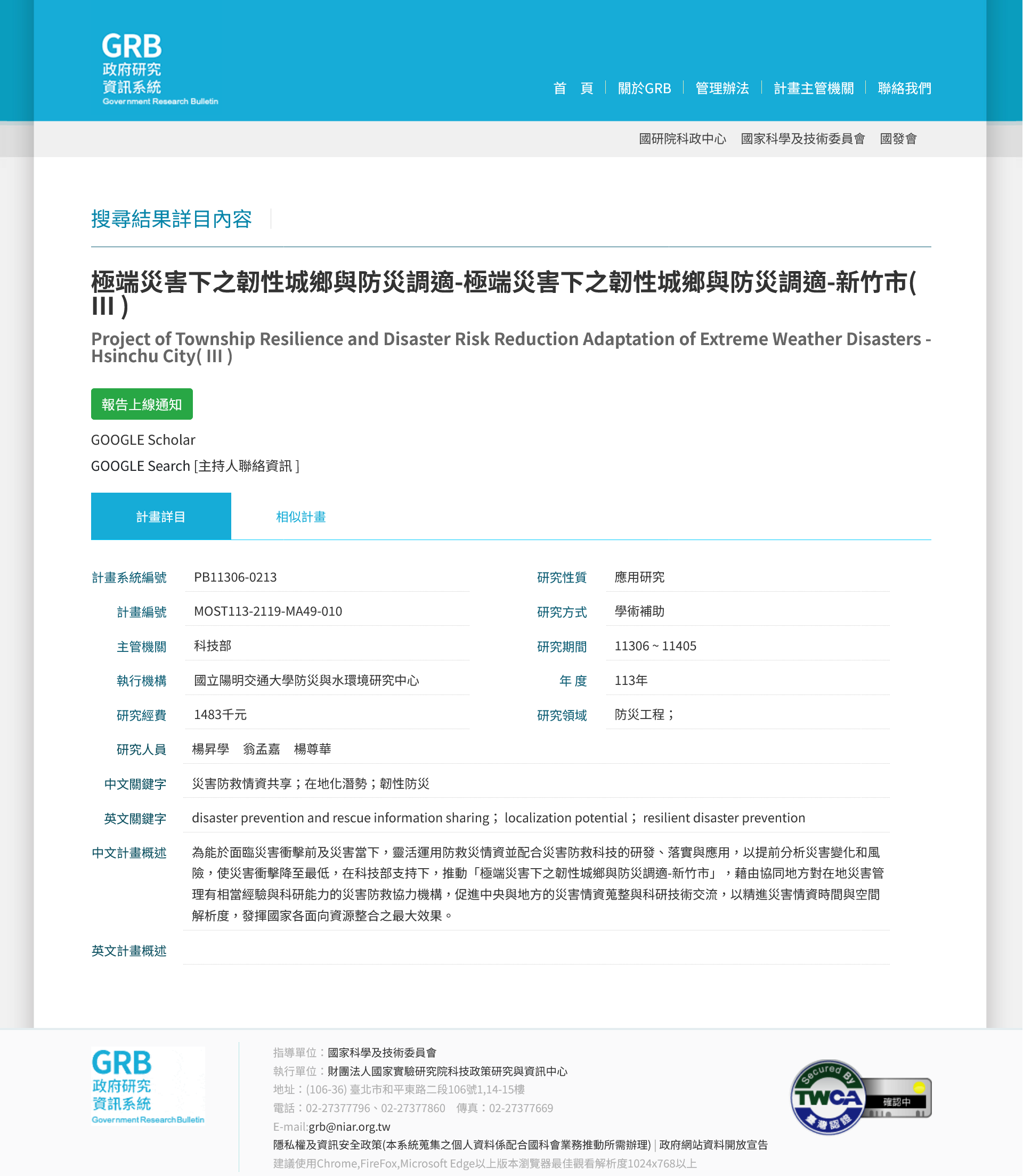This screenshot has height=1176, width=1023.
Task: Click the footer GRB logo
Action: pyautogui.click(x=148, y=1086)
